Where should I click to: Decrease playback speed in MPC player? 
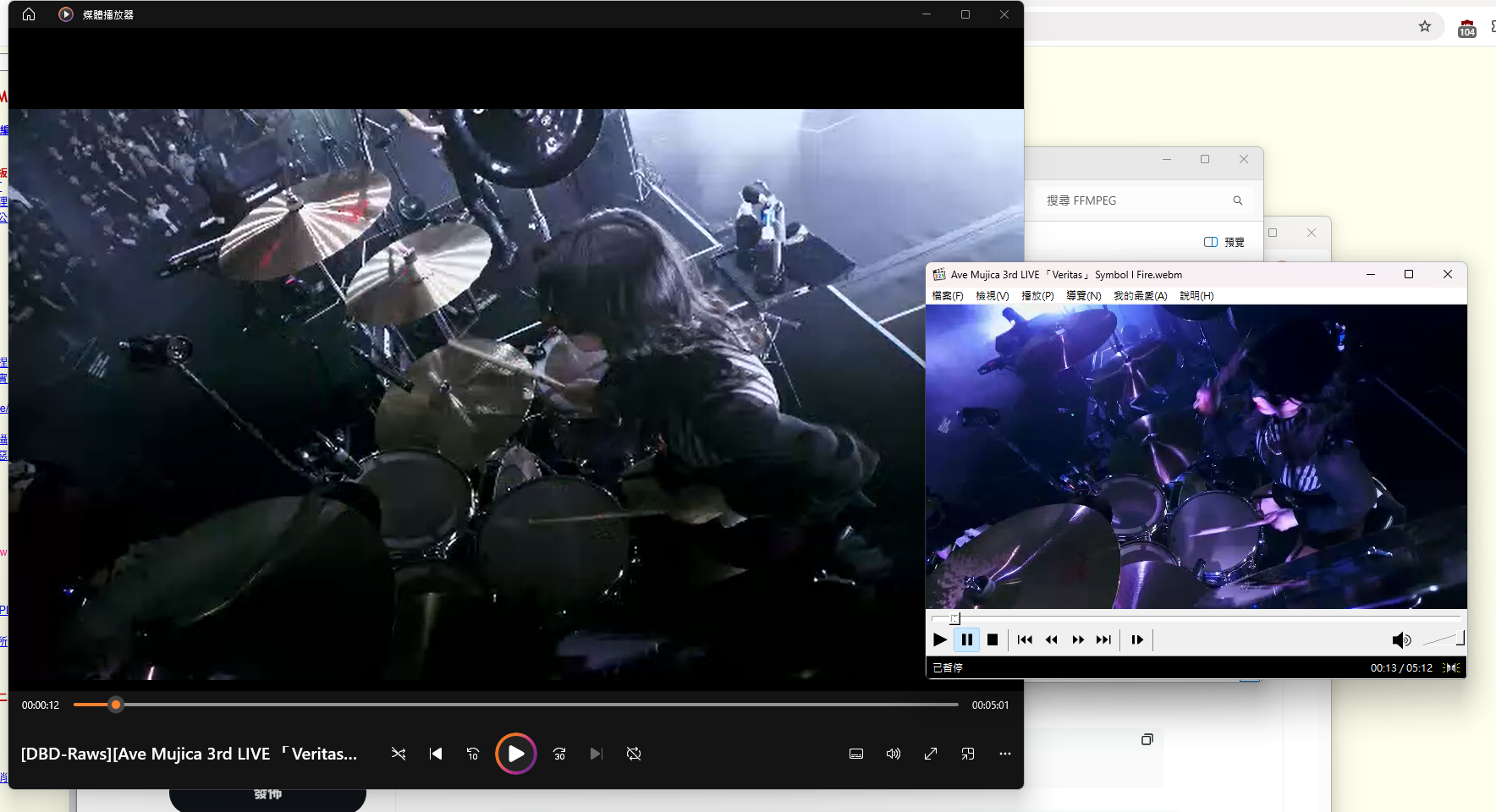1052,639
